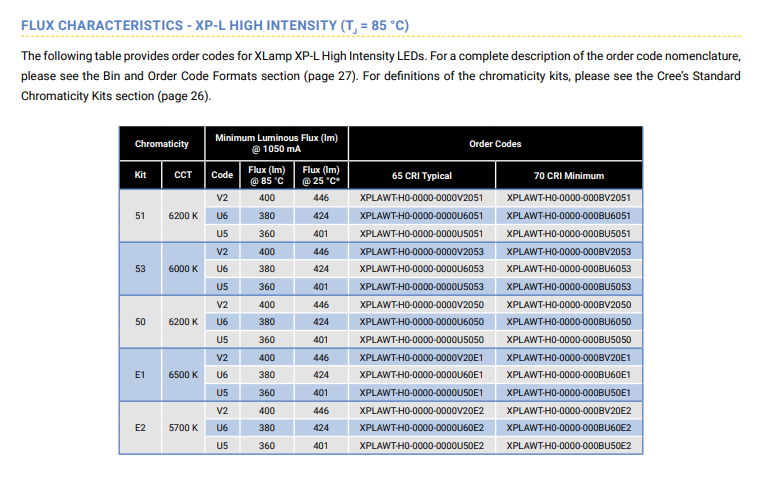Select order code XPLAWT-H0-0000-0000U6050
760x482 pixels.
coord(422,321)
